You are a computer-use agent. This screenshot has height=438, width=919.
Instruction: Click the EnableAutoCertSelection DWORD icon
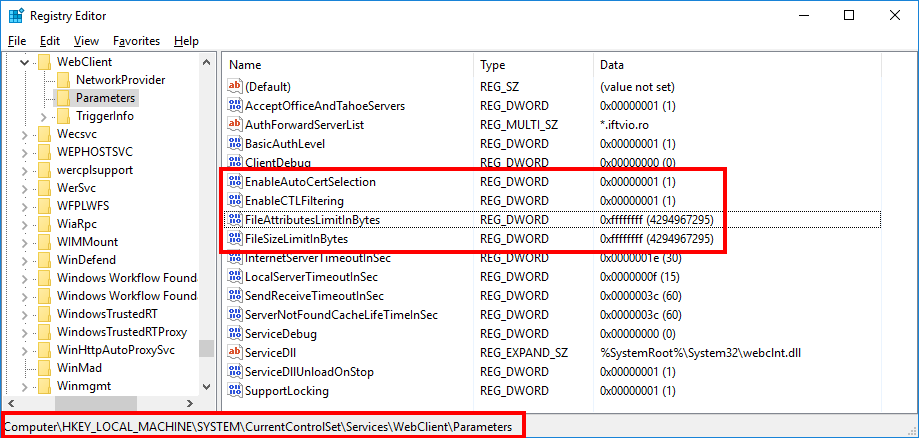pyautogui.click(x=235, y=182)
